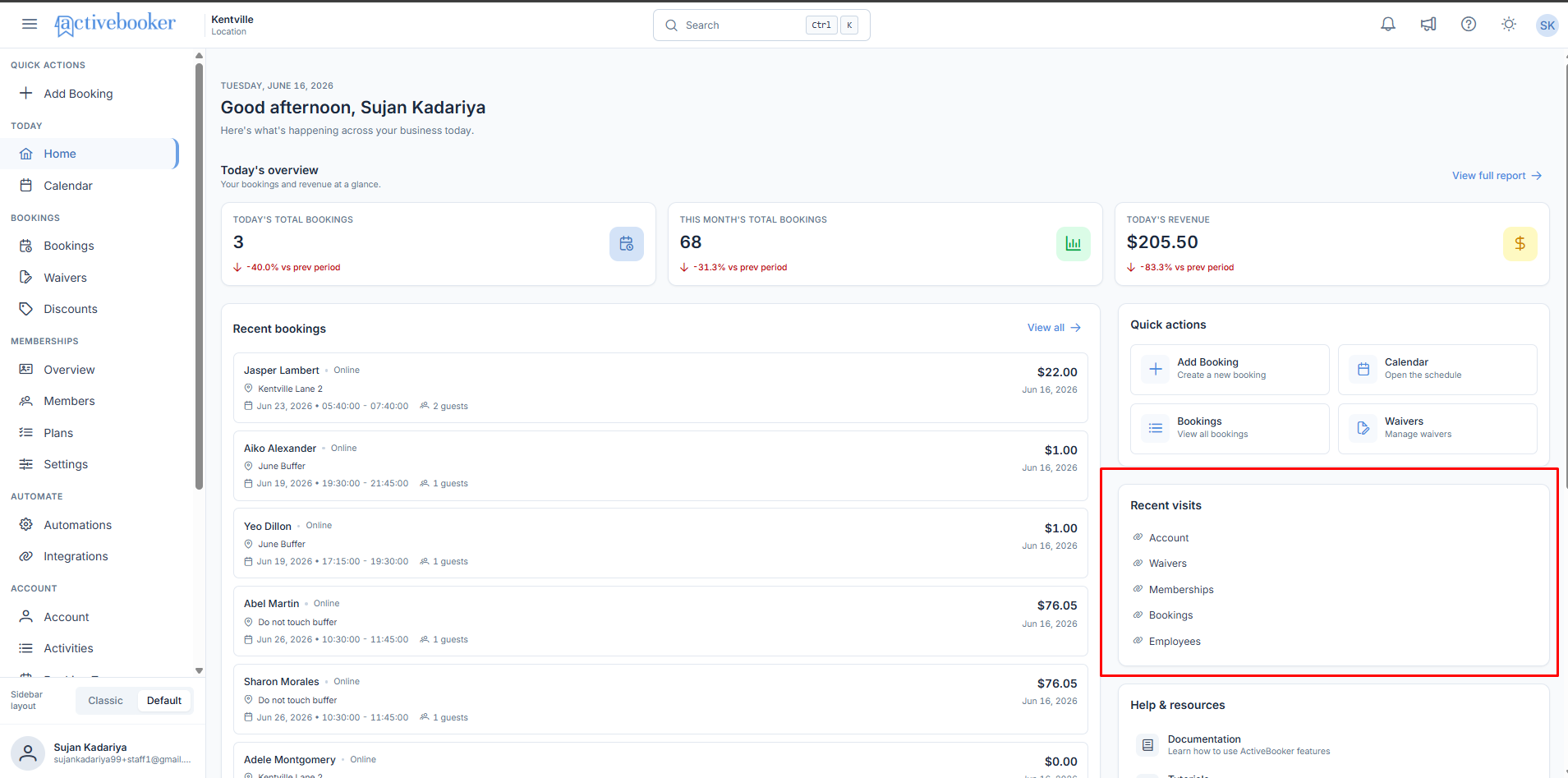Toggle the hamburger sidebar menu
Image resolution: width=1568 pixels, height=778 pixels.
coord(30,25)
